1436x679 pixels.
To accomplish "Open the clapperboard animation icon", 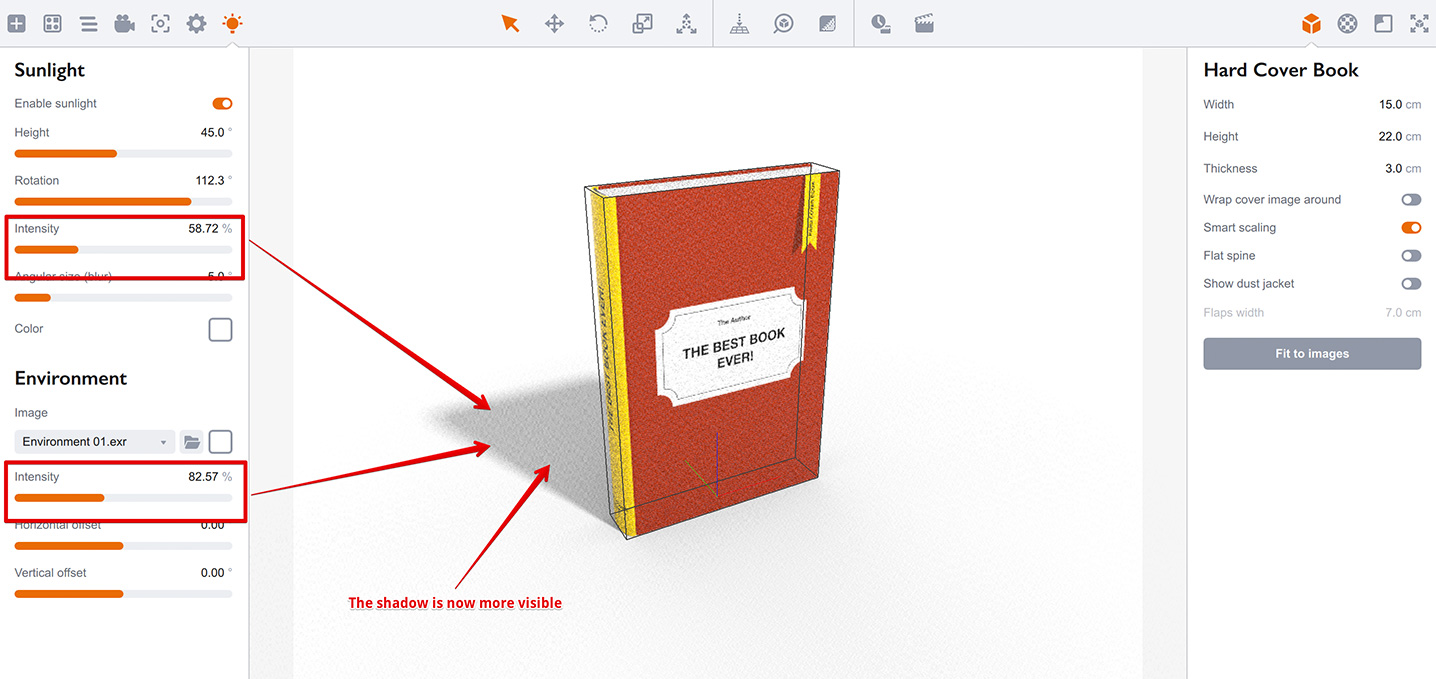I will pyautogui.click(x=923, y=23).
